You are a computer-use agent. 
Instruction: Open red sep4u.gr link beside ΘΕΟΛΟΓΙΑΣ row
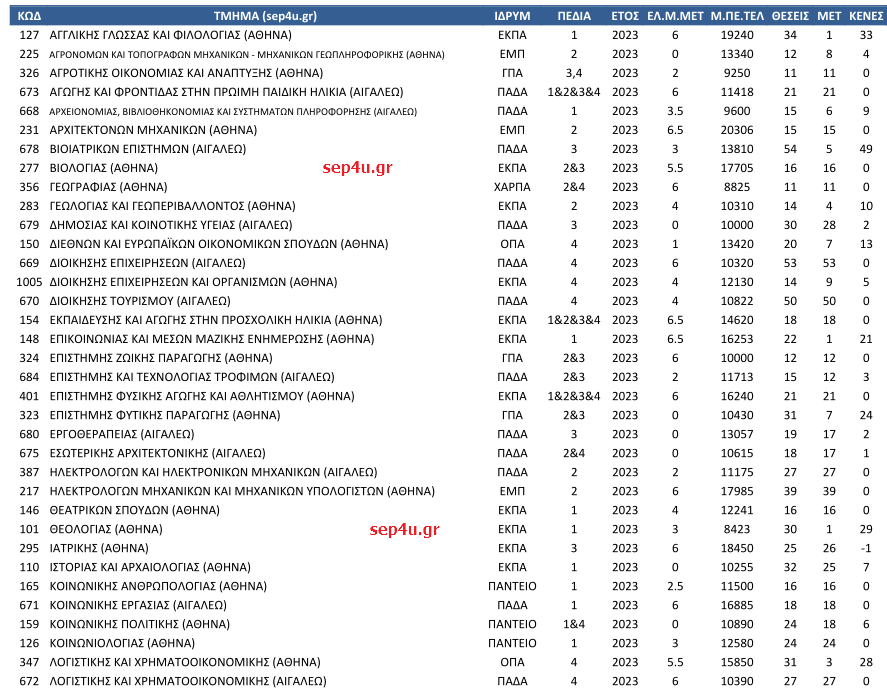[x=404, y=529]
